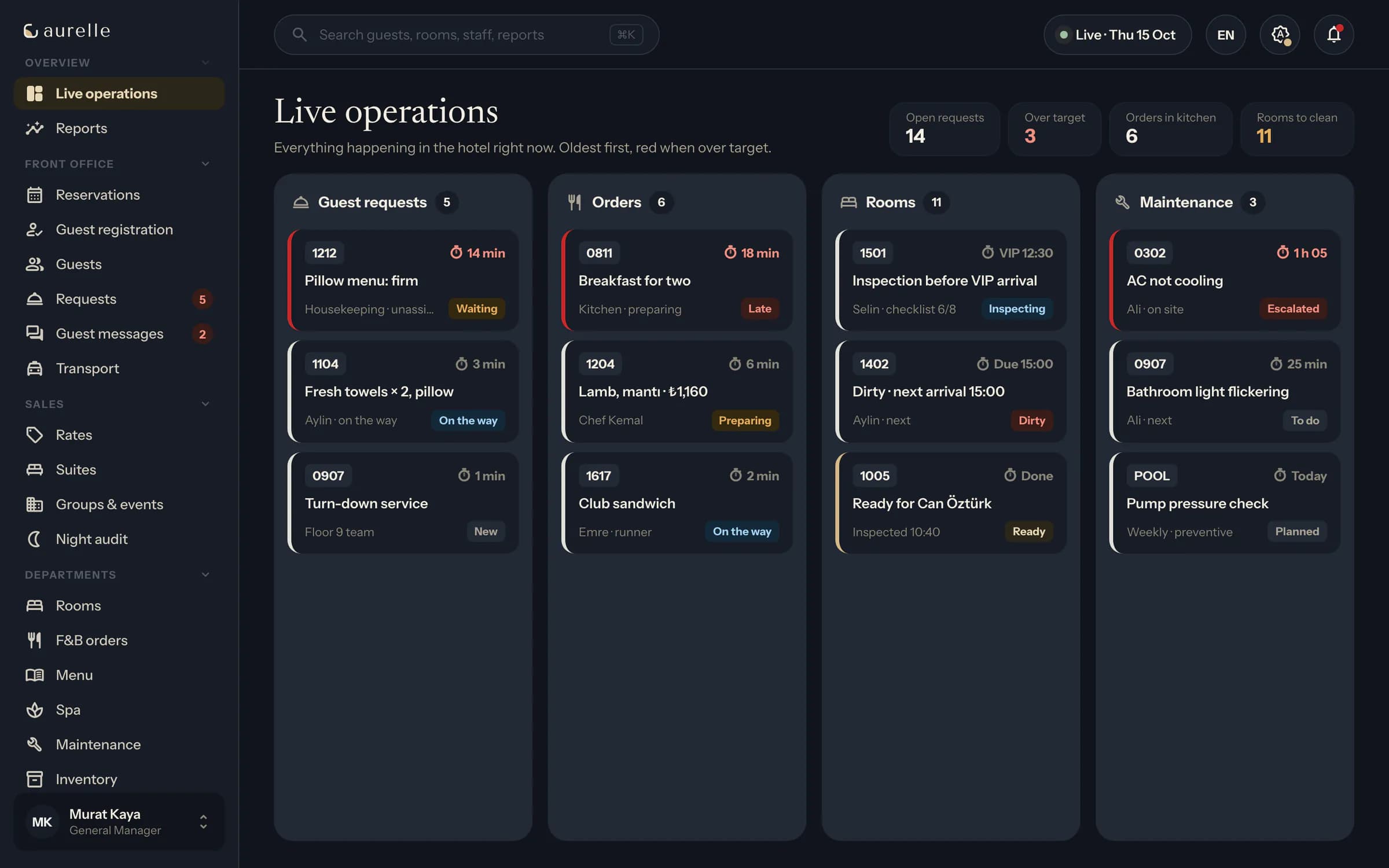Click the Groups & events building icon

click(35, 505)
